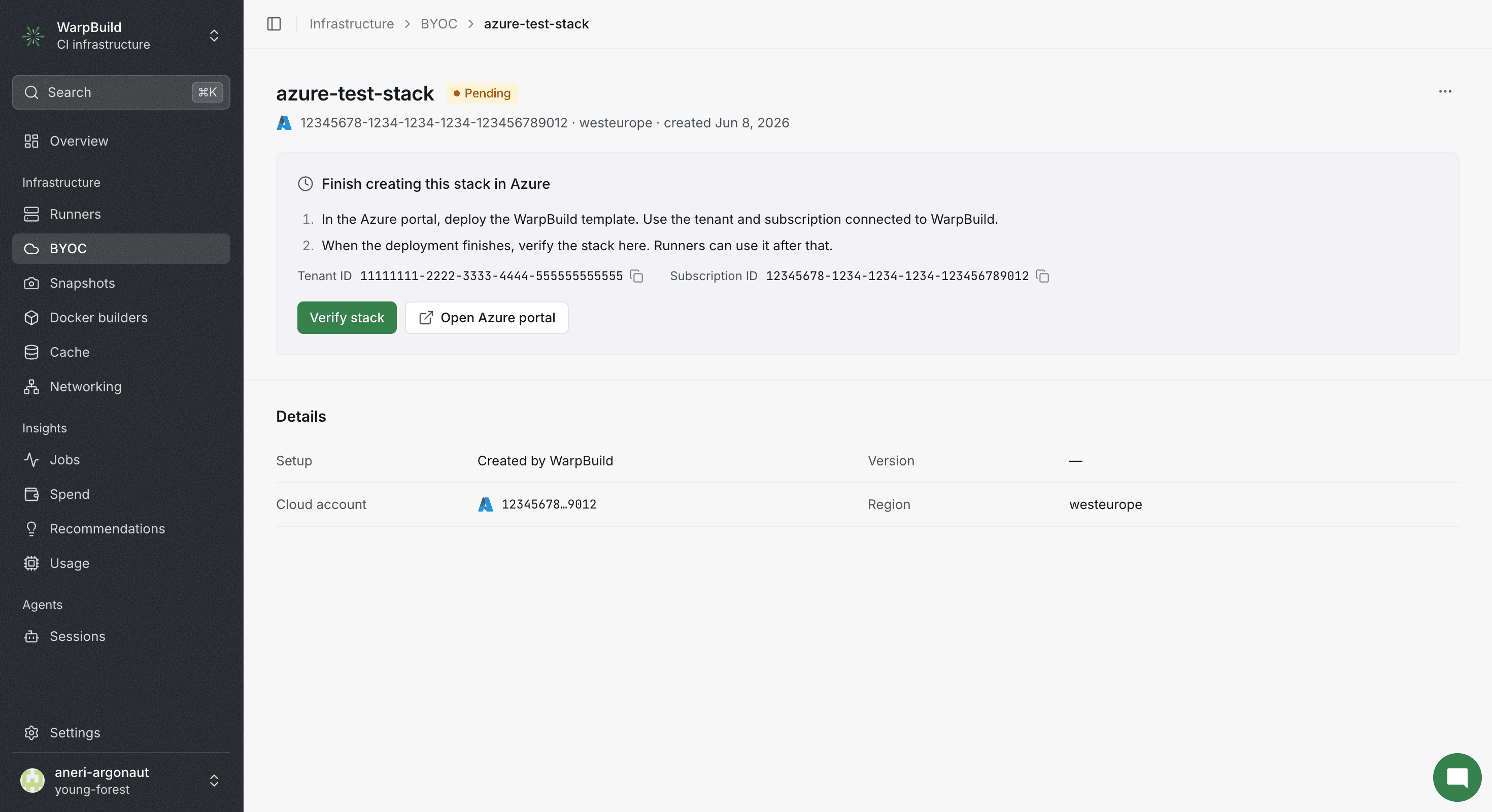Screen dimensions: 1492x812
Task: Open the three-dot stack actions menu
Action: coord(1445,91)
